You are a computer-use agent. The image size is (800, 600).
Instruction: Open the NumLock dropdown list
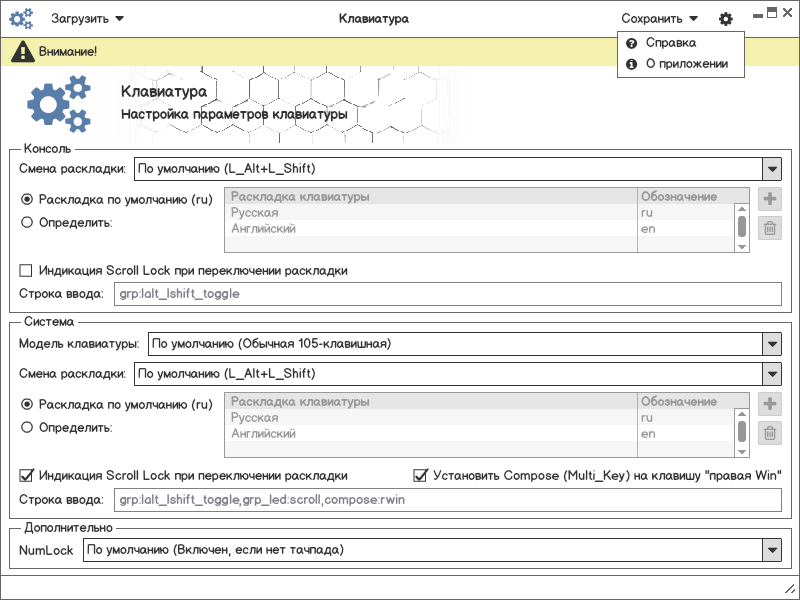tap(771, 550)
